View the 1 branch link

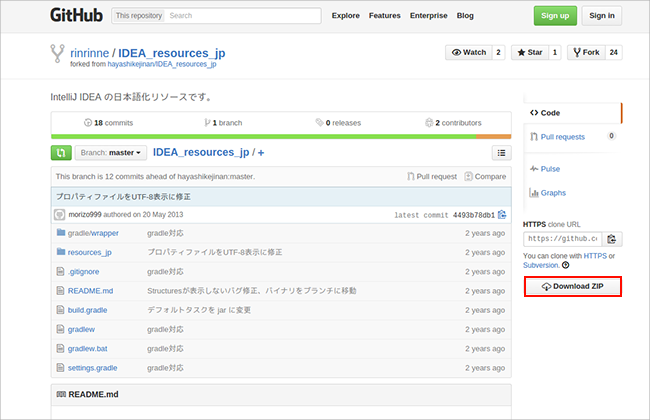tap(223, 123)
